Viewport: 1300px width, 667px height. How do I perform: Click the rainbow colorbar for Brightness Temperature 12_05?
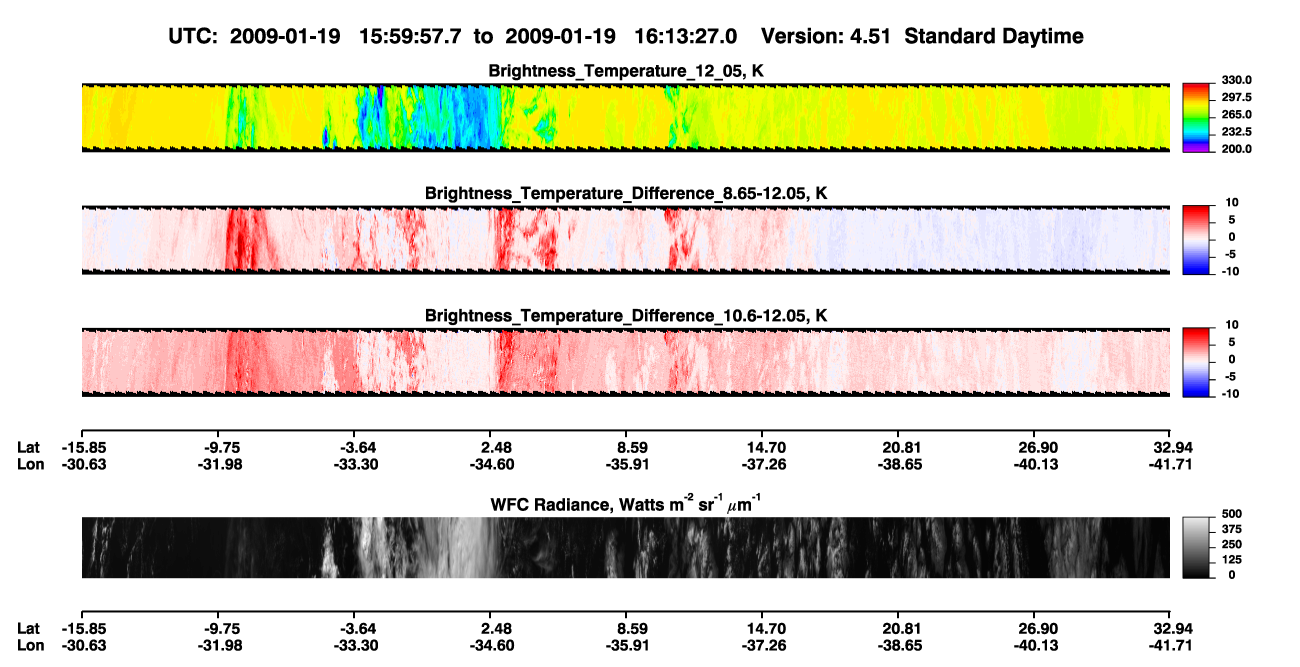coord(1196,117)
